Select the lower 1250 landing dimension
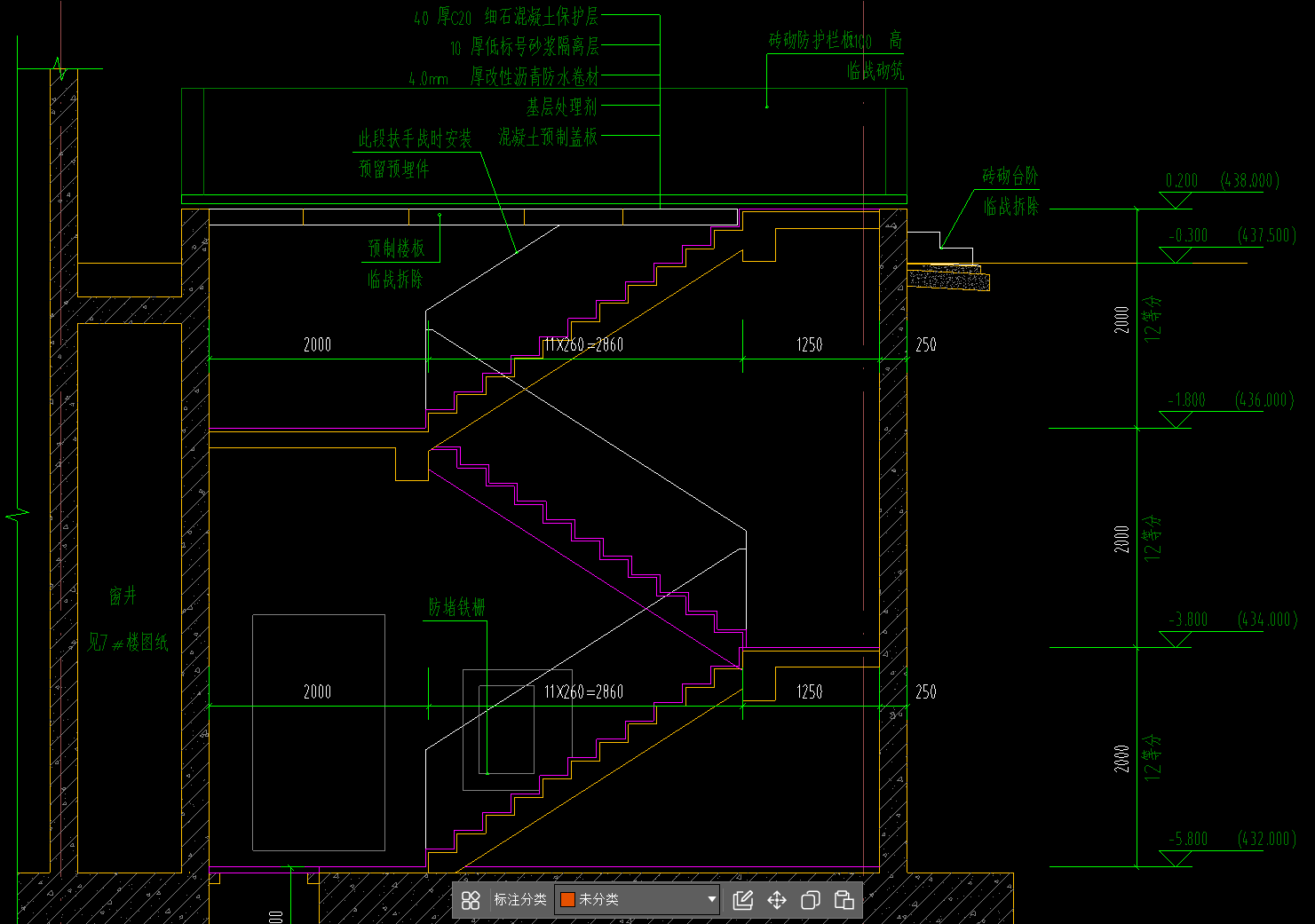Viewport: 1315px width, 924px height. [x=809, y=691]
